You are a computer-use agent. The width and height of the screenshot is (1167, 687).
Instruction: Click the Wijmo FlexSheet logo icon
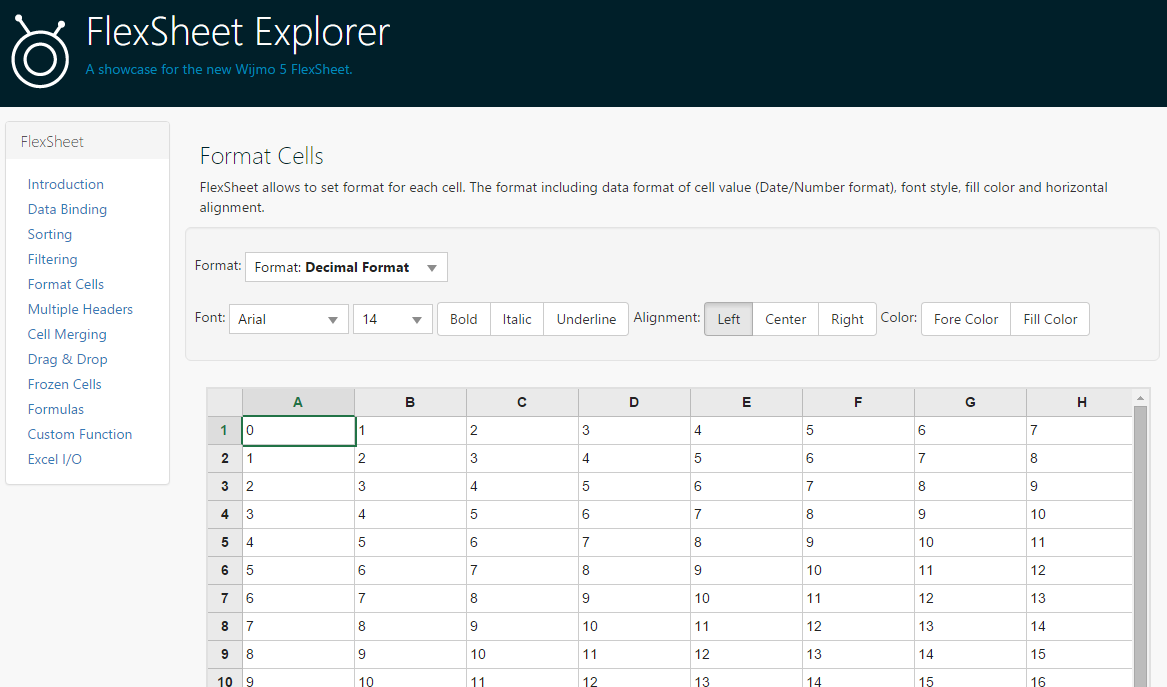[40, 51]
